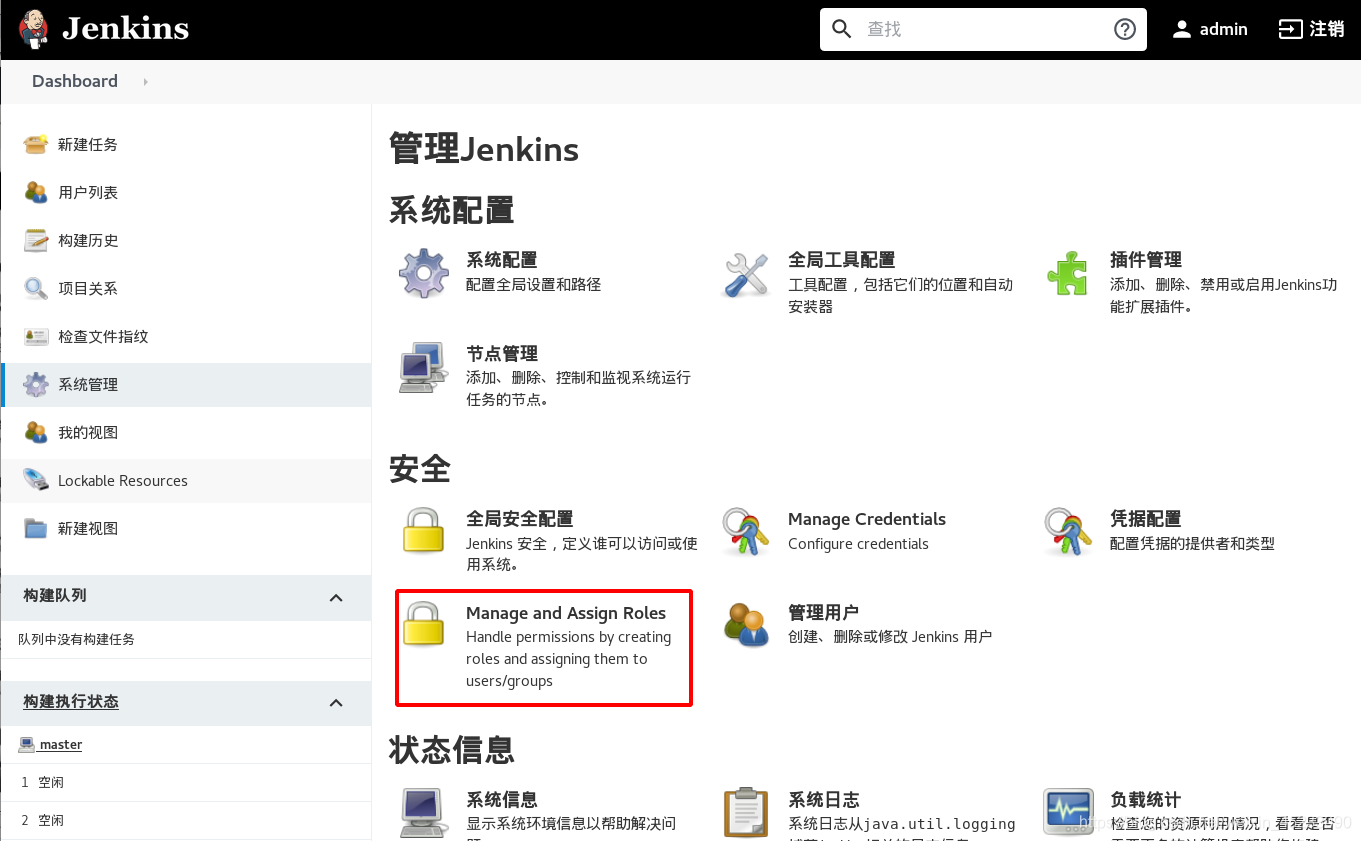Click the logout arrow icon

[x=1291, y=29]
